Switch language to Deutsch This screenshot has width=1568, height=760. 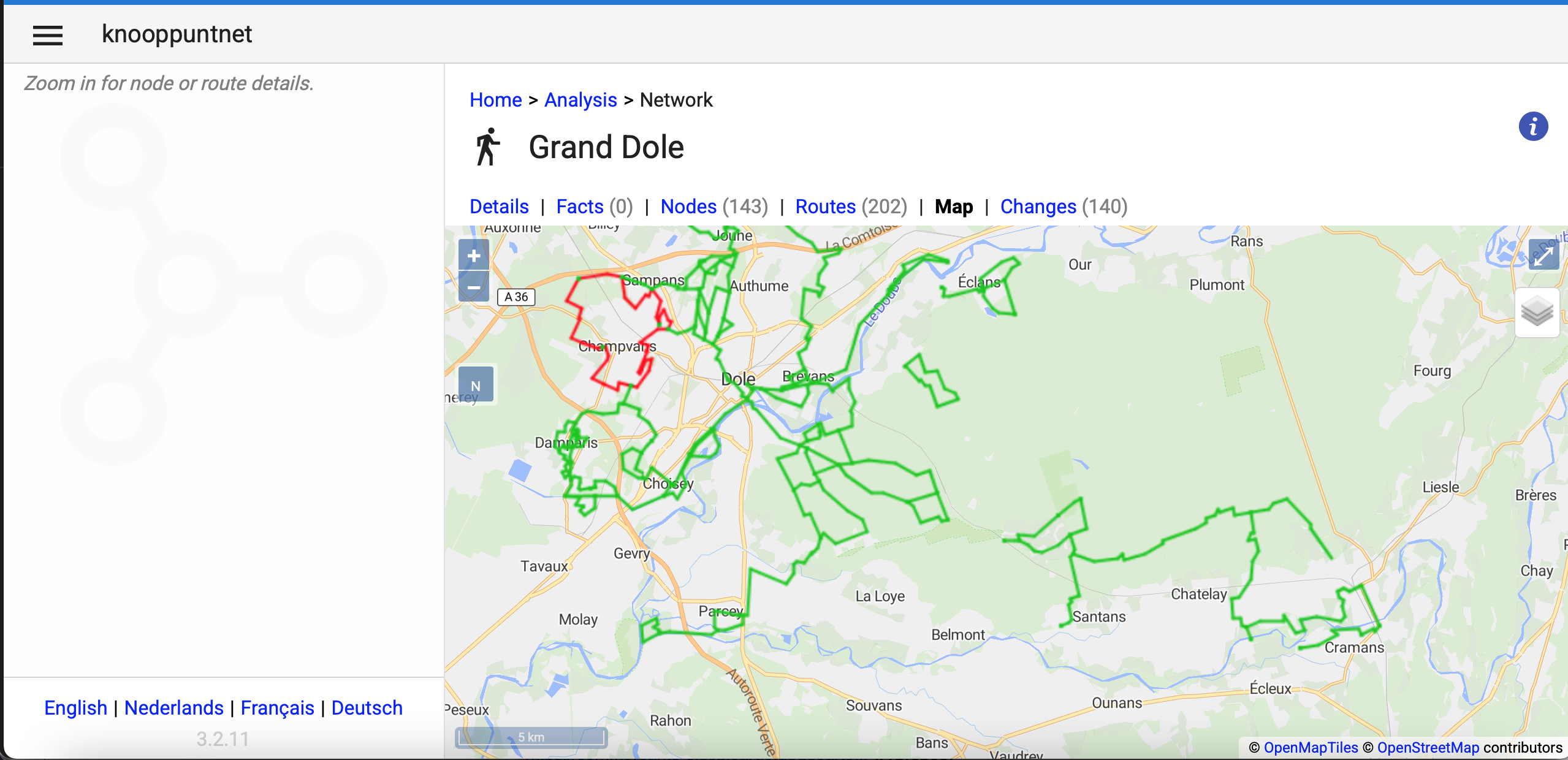pyautogui.click(x=367, y=708)
